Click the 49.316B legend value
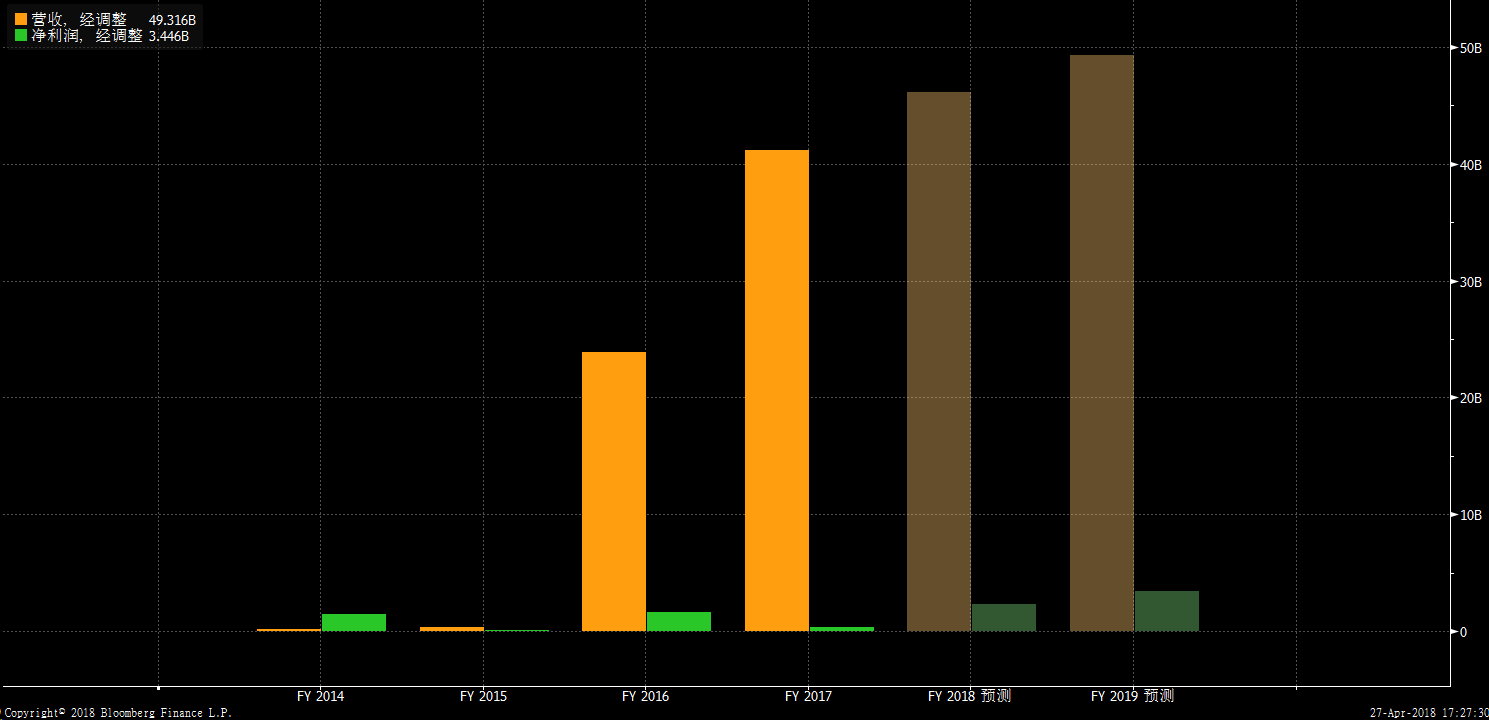Image resolution: width=1489 pixels, height=720 pixels. click(x=172, y=20)
